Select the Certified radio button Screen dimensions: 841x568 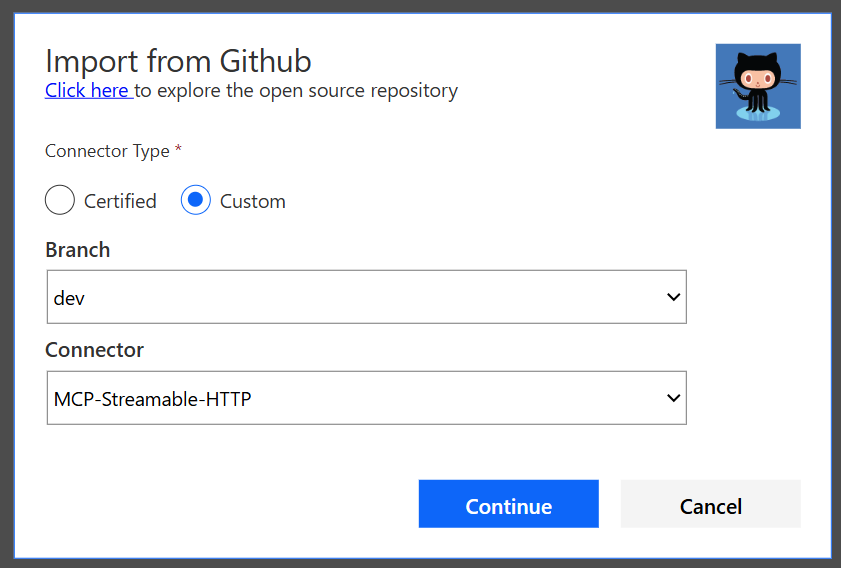tap(60, 200)
